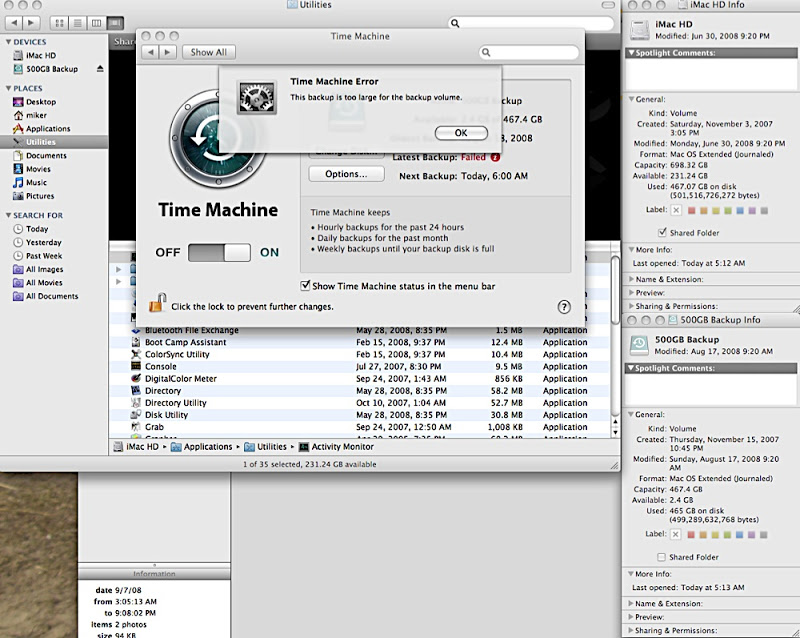Eject the 500GB Backup drive
This screenshot has width=800, height=638.
tap(100, 68)
